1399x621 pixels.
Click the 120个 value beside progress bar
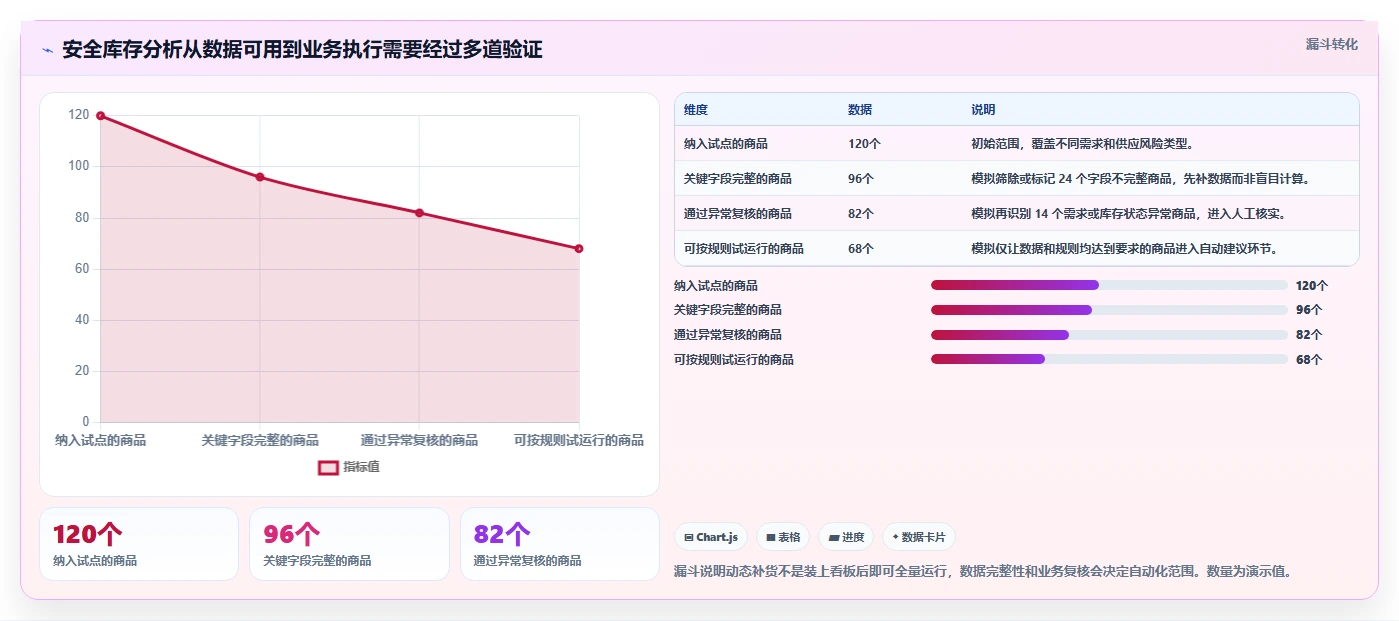pos(1312,285)
